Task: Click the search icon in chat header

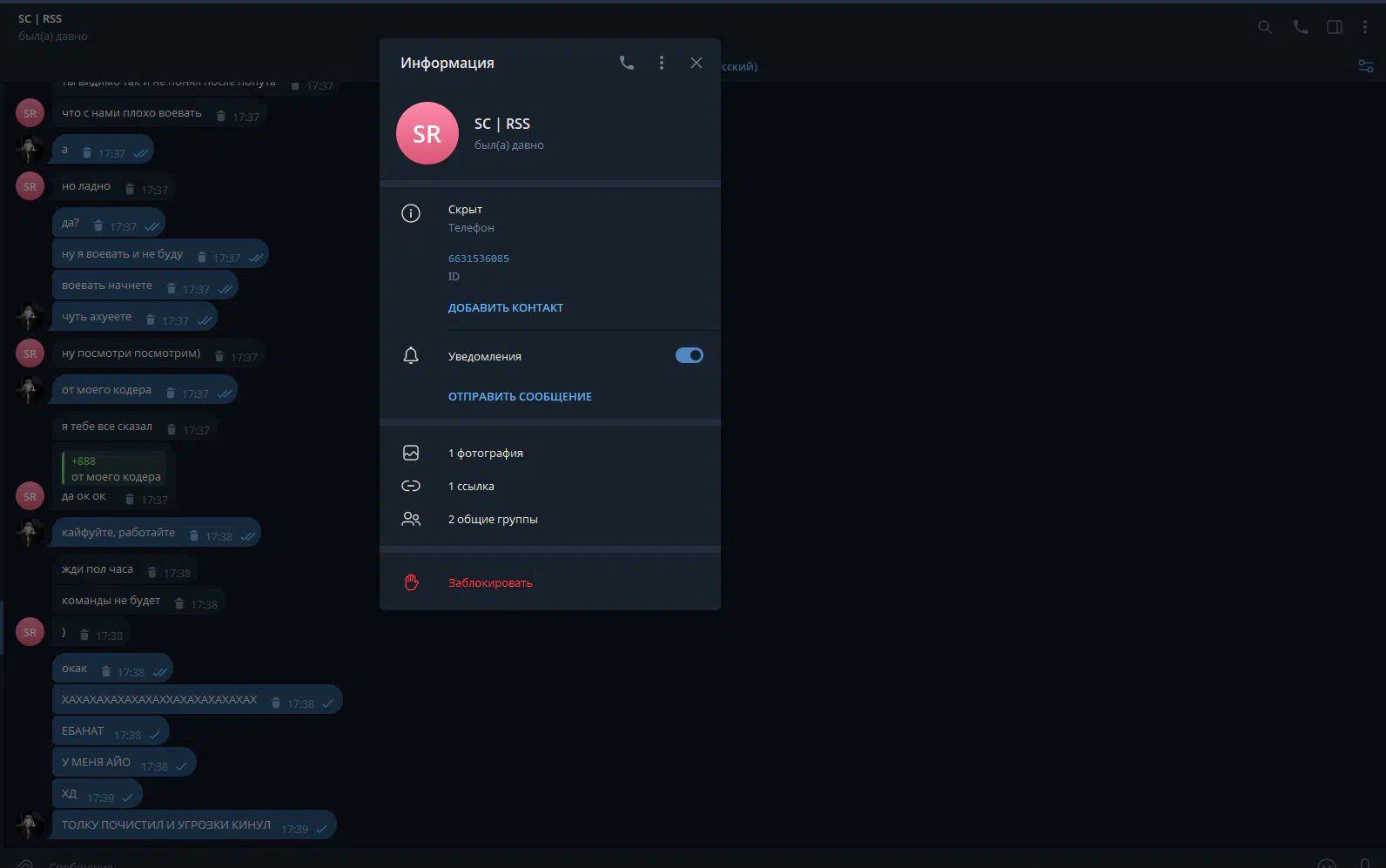Action: point(1265,27)
